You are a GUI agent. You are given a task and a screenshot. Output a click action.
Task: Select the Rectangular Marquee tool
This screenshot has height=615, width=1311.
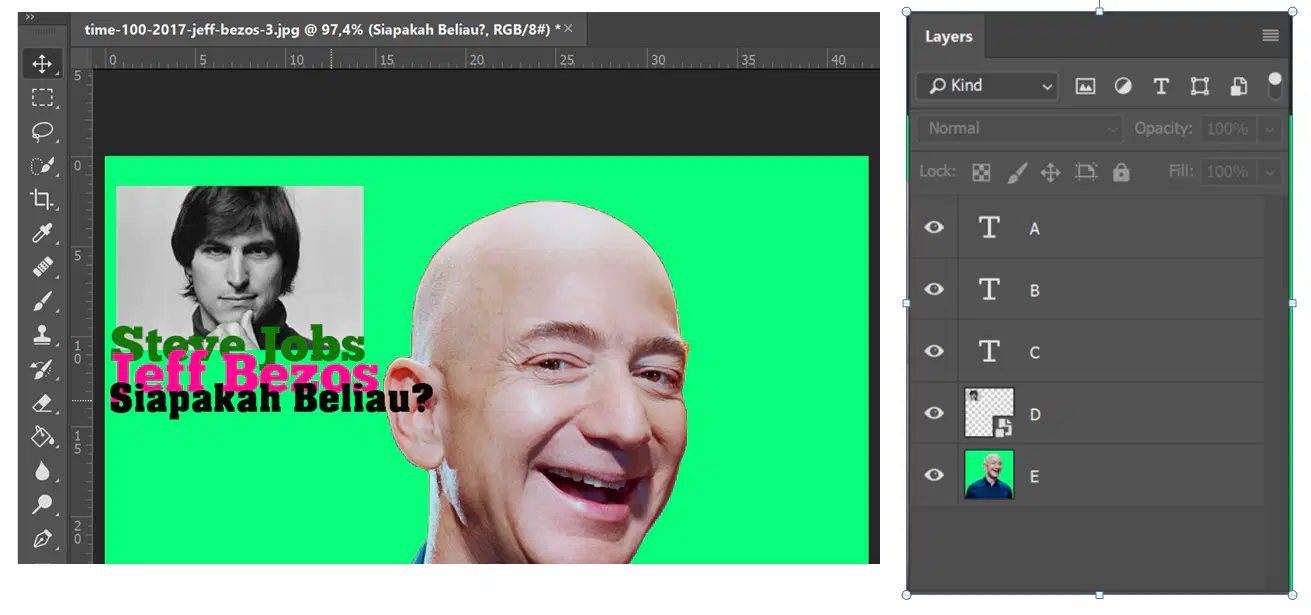click(42, 98)
